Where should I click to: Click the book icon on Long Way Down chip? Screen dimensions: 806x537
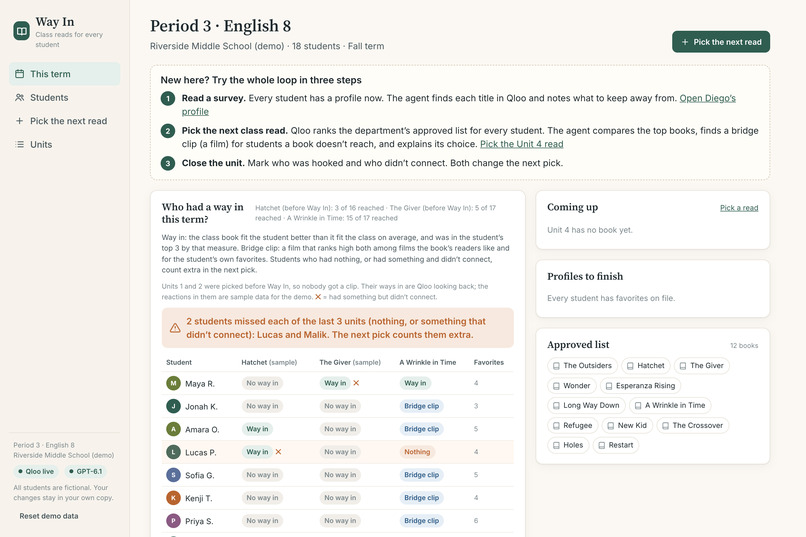point(556,405)
